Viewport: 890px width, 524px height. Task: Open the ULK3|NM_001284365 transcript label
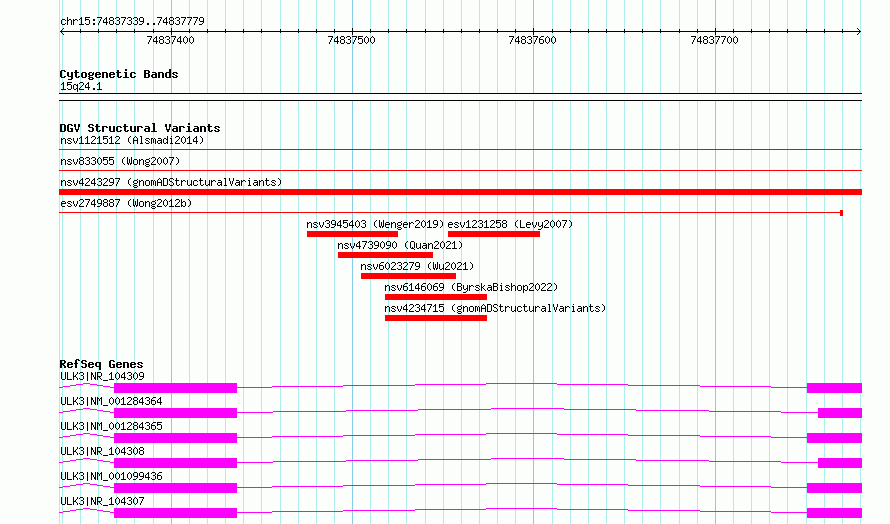(x=111, y=426)
